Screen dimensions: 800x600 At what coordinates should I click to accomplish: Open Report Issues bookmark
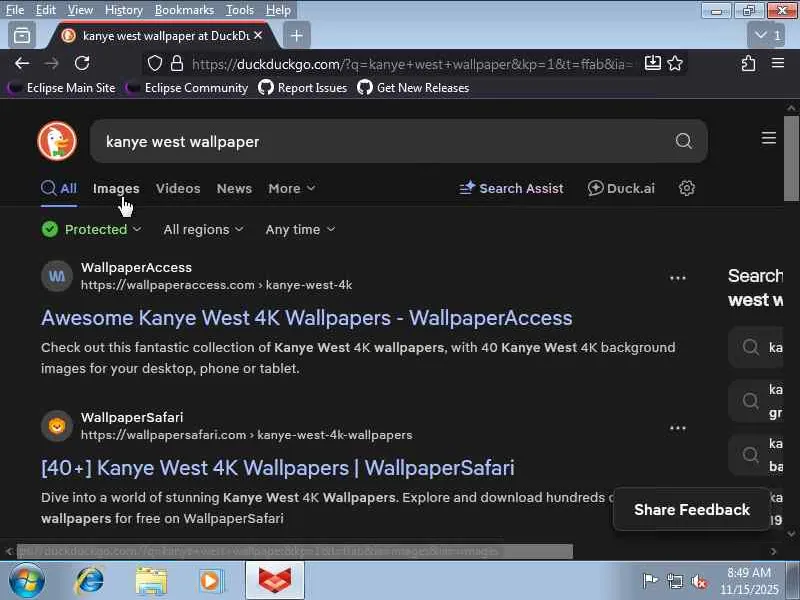[303, 88]
